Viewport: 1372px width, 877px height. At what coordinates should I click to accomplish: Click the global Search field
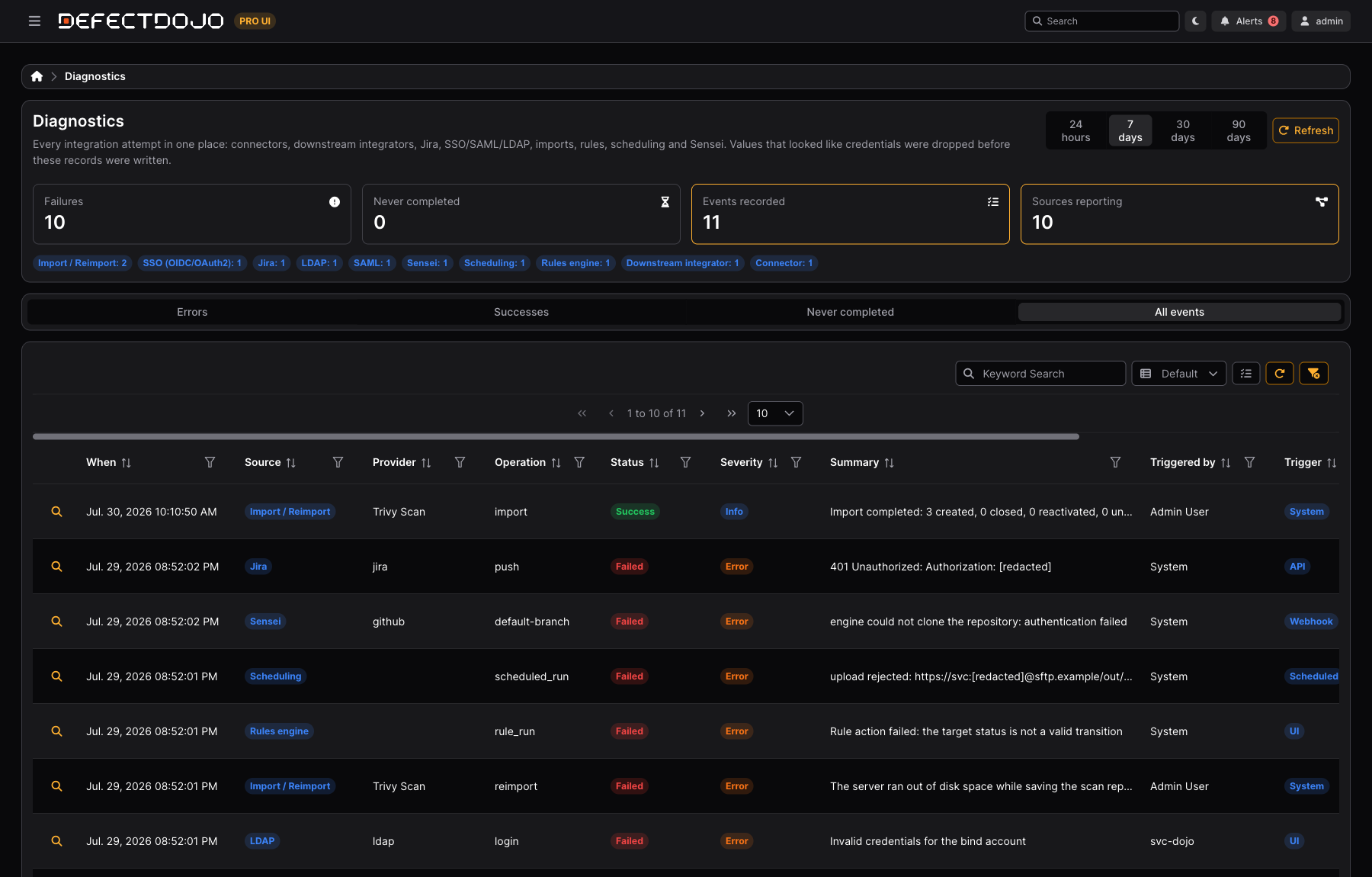click(x=1101, y=21)
